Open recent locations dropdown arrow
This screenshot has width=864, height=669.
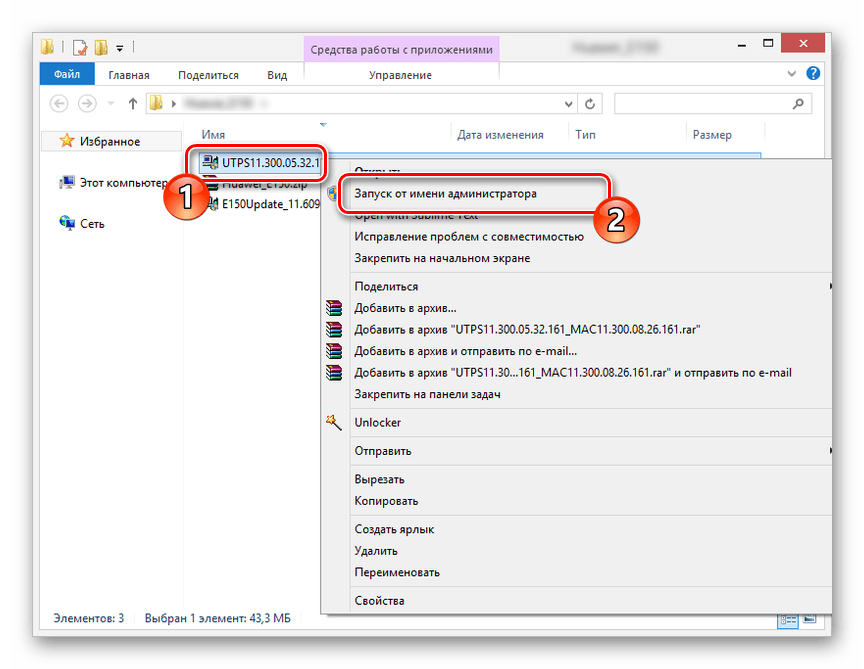coord(111,103)
